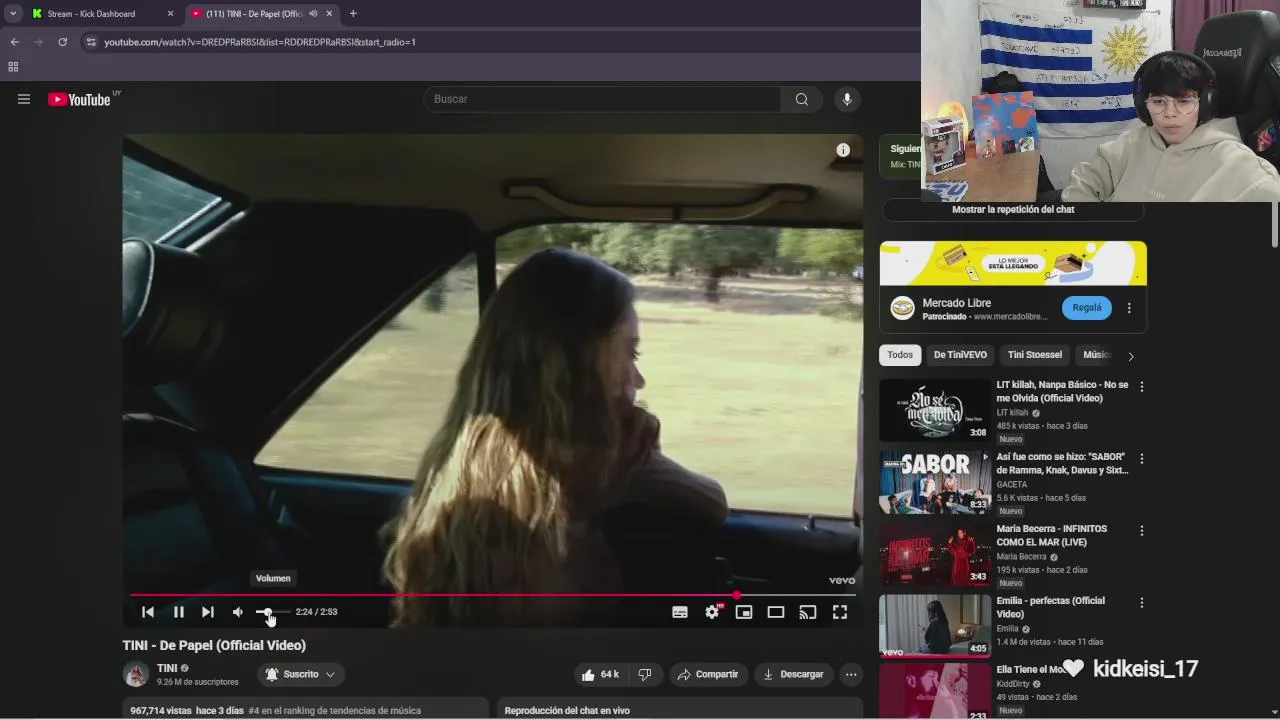Like the video, 64 k
The width and height of the screenshot is (1280, 720).
[600, 674]
